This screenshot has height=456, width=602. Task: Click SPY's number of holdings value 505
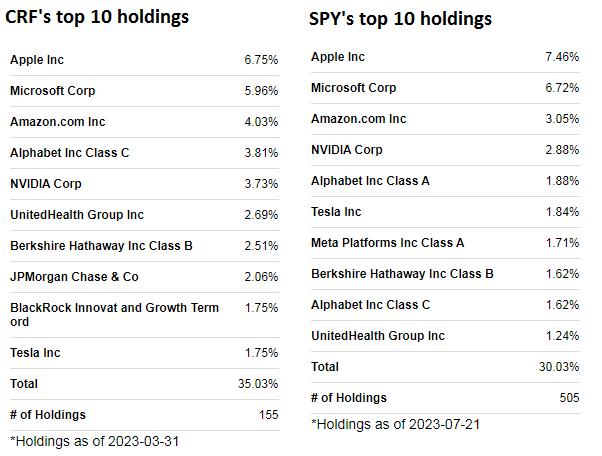click(568, 398)
